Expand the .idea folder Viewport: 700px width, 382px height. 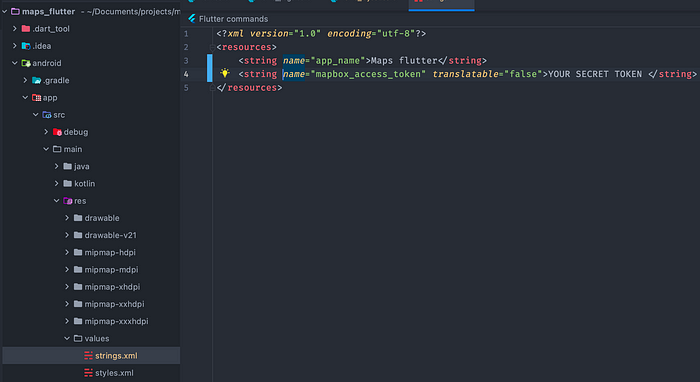(15, 46)
